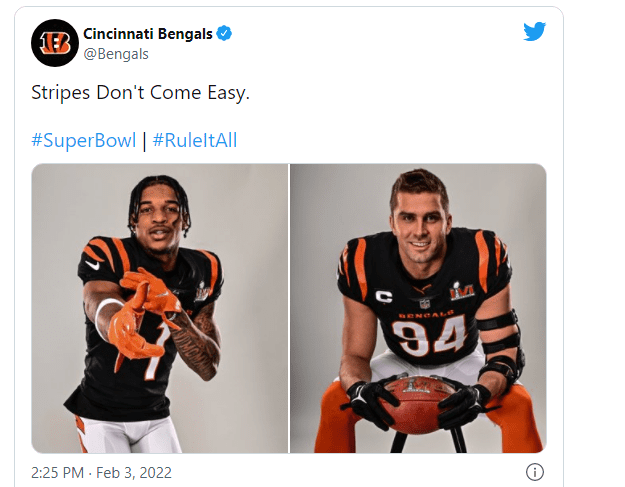Screen dimensions: 625x487
Task: Click the 2:25 PM timestamp
Action: (57, 473)
